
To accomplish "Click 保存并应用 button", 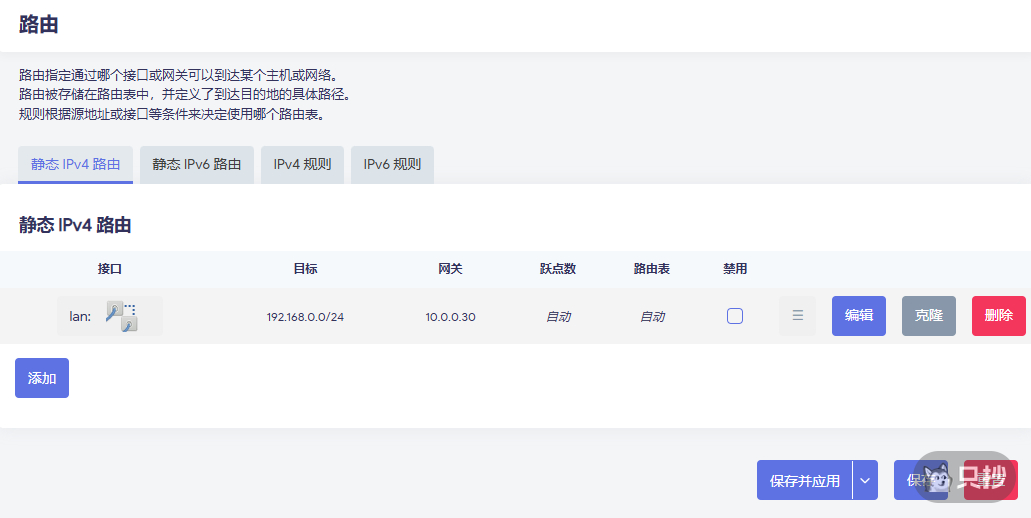I will [x=805, y=481].
